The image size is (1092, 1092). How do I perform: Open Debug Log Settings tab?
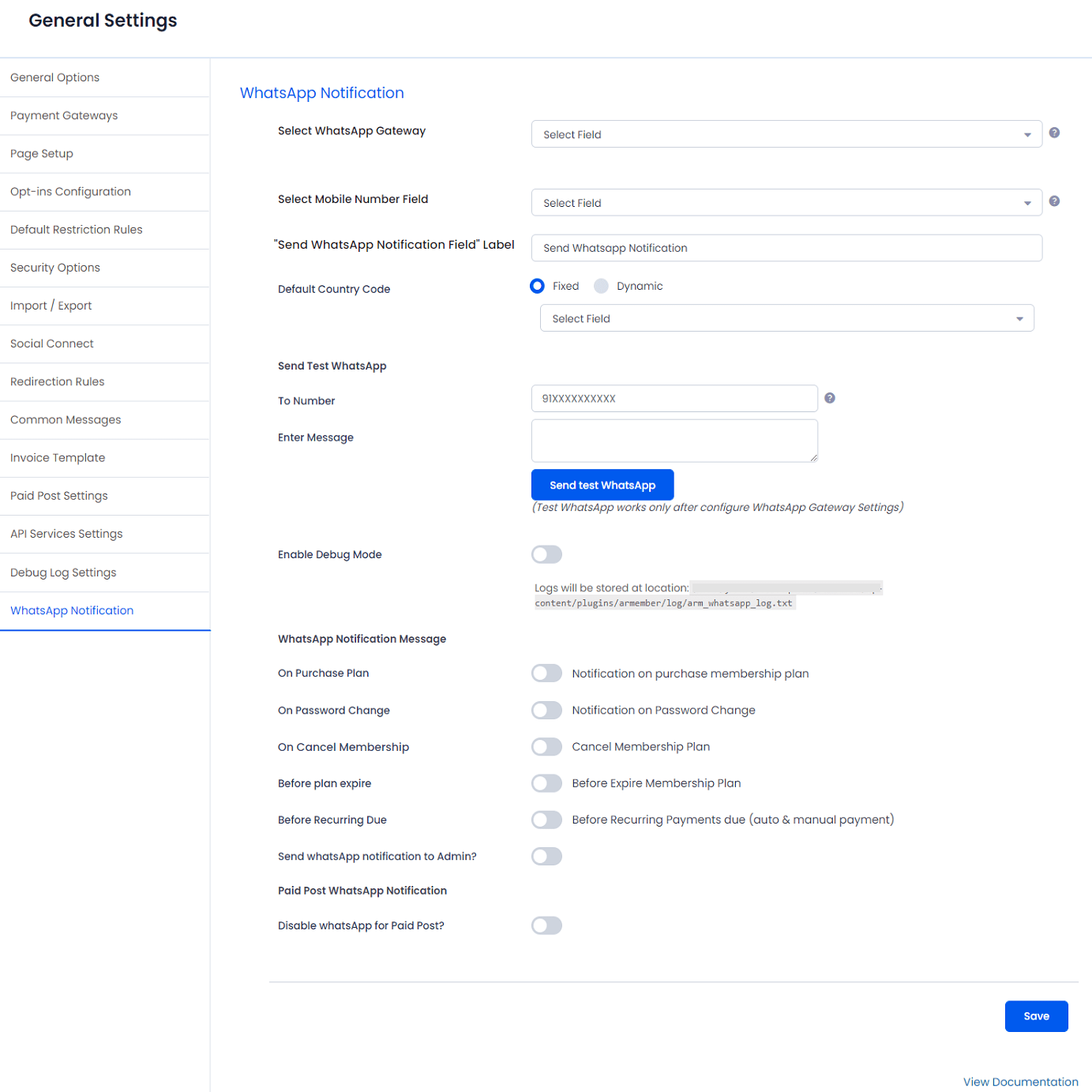pyautogui.click(x=105, y=572)
